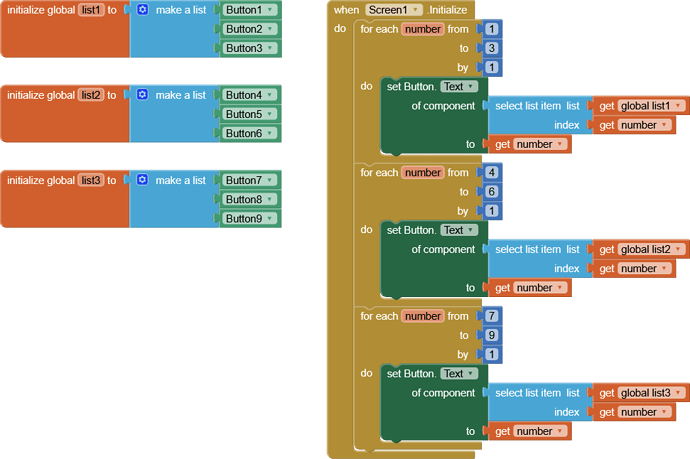Click the number field with value 3

[492, 48]
